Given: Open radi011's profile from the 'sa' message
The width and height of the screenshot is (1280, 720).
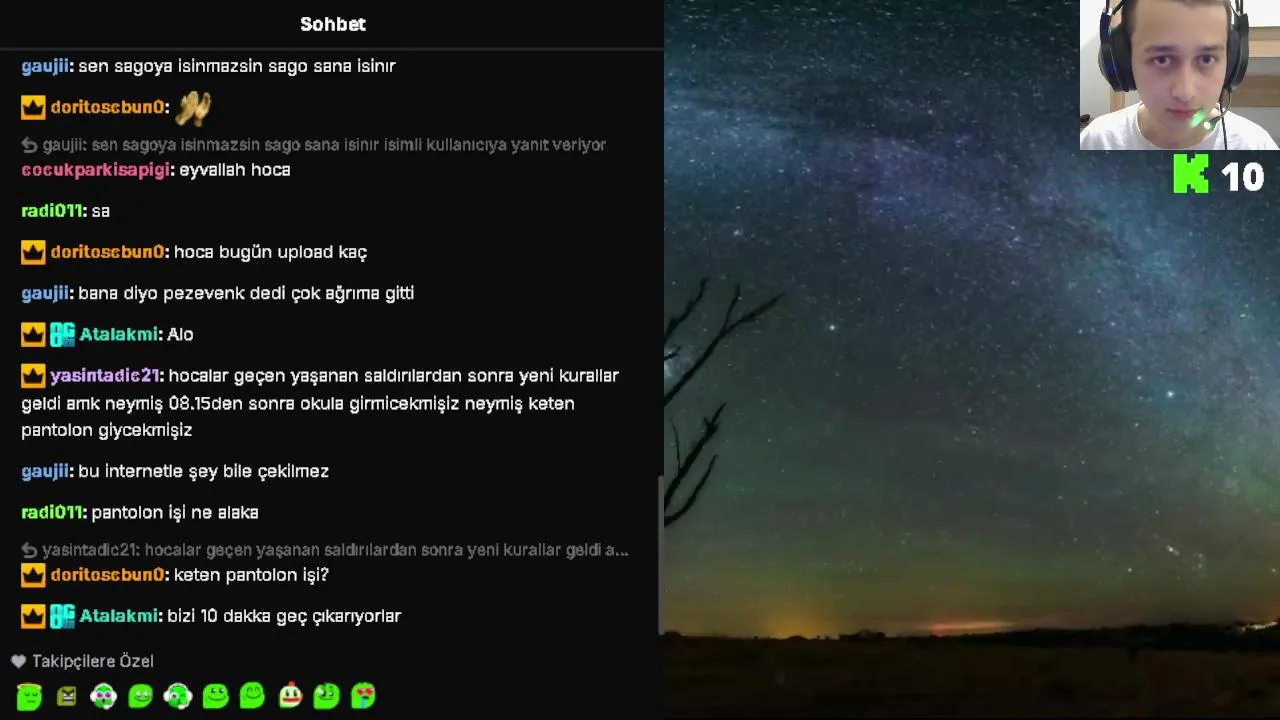Looking at the screenshot, I should click(x=52, y=211).
